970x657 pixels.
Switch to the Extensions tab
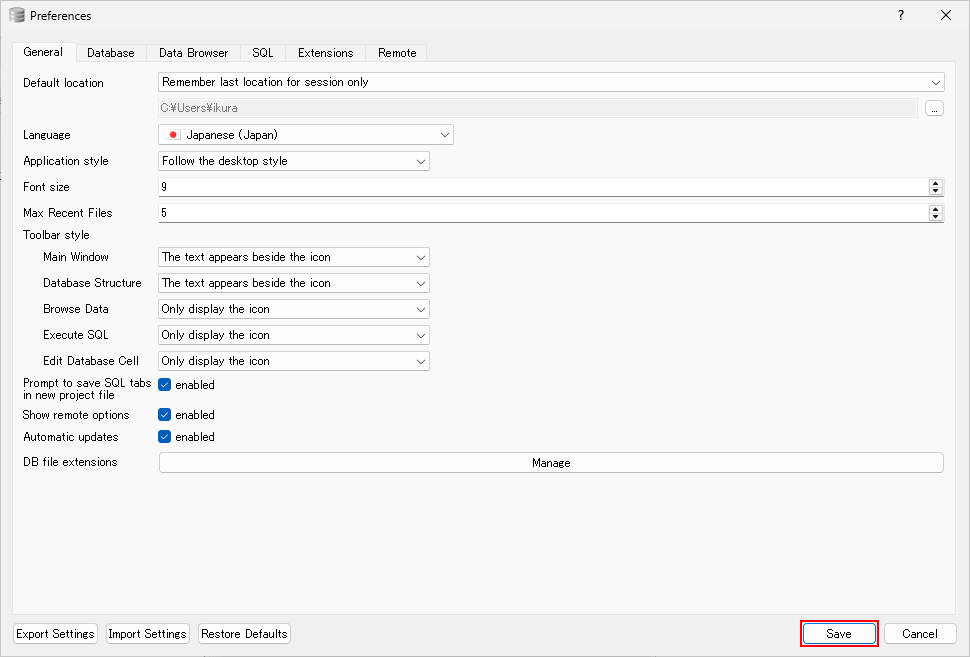tap(325, 53)
